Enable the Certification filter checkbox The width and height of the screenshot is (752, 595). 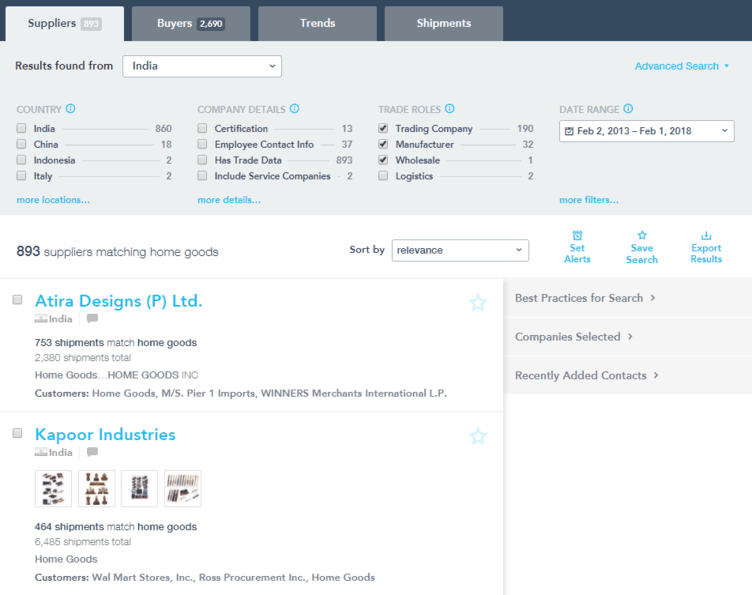click(x=203, y=129)
